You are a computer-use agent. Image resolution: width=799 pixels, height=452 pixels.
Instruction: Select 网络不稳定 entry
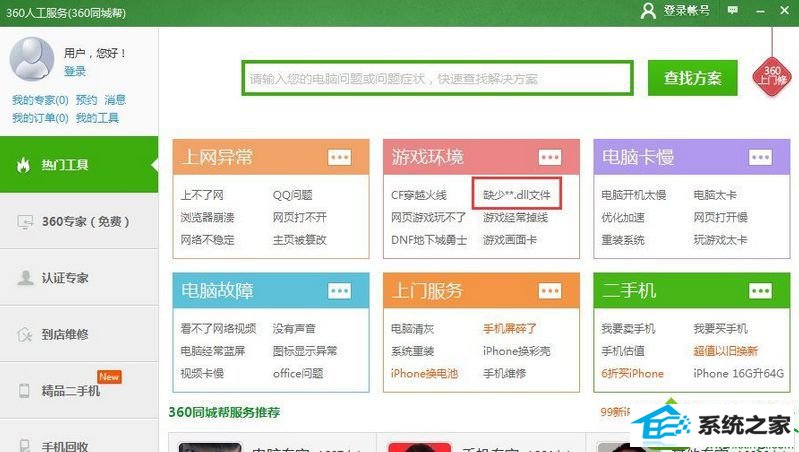(x=207, y=240)
